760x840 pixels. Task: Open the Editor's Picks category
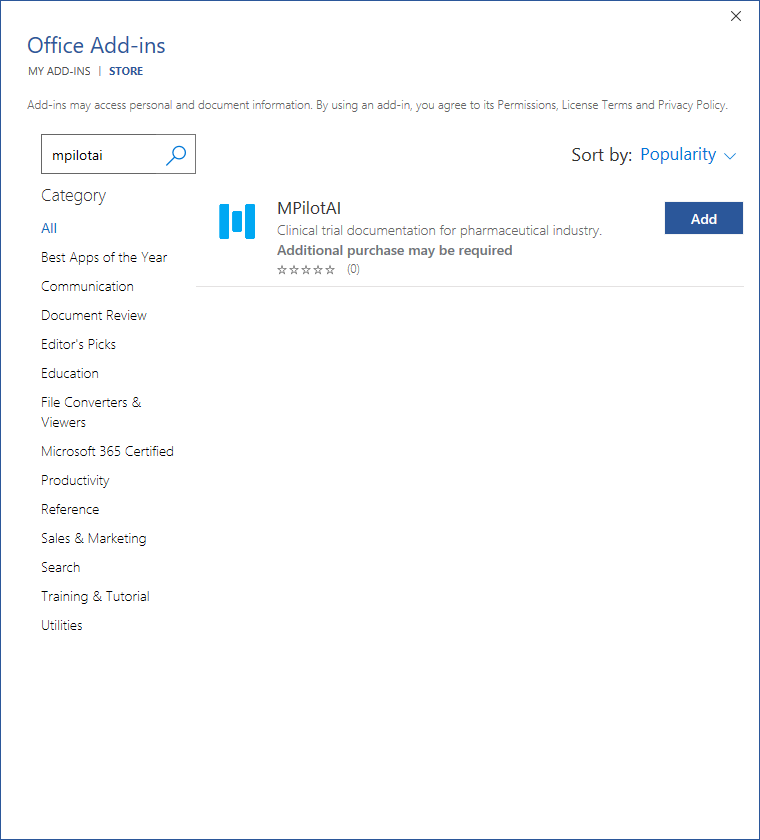tap(78, 344)
